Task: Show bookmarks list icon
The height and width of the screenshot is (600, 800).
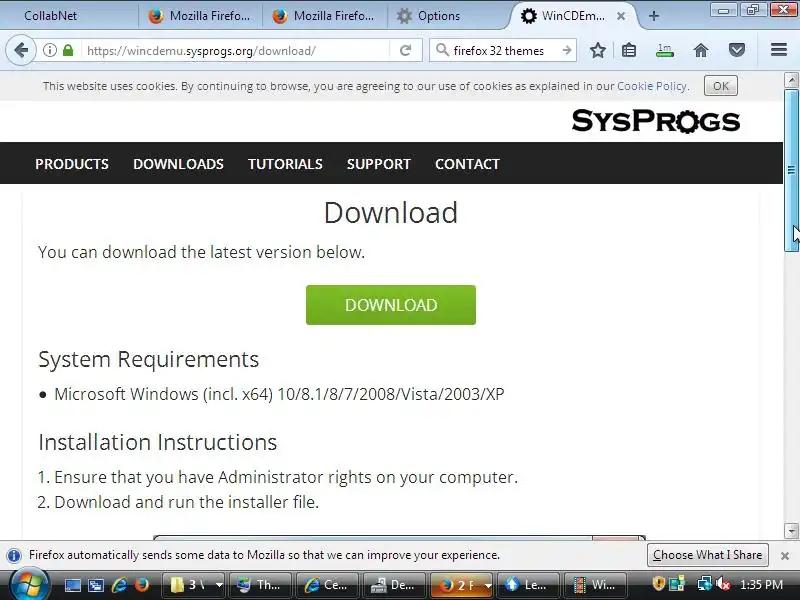Action: click(x=629, y=51)
